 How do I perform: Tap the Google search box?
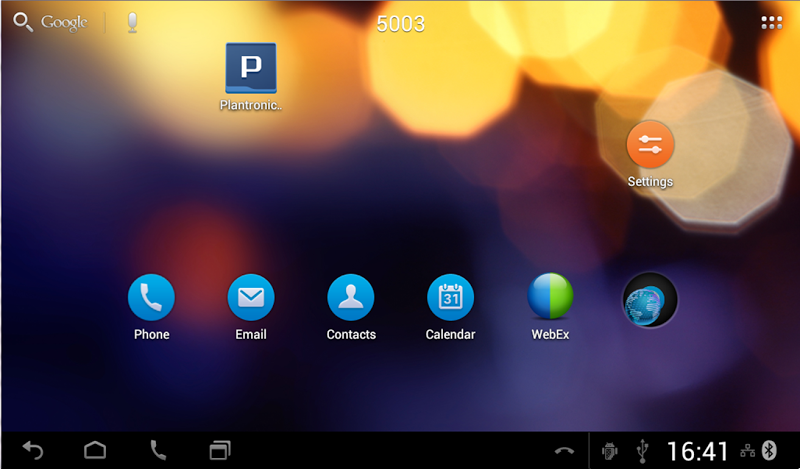point(52,22)
